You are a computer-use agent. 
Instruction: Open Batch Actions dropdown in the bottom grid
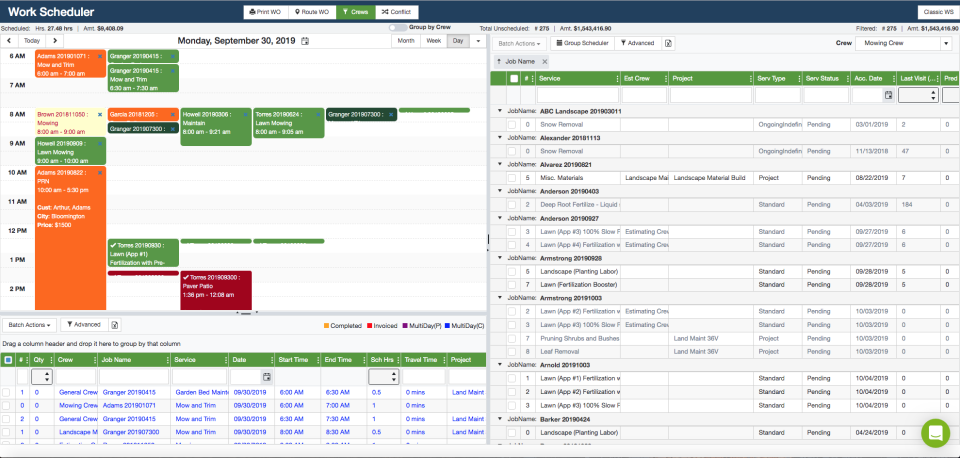point(29,325)
